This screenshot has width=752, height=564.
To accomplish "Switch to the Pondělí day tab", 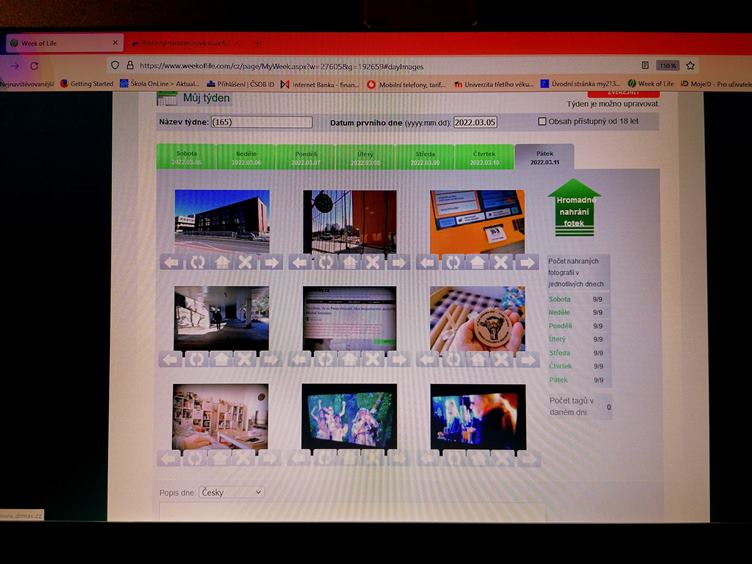I will [x=306, y=158].
